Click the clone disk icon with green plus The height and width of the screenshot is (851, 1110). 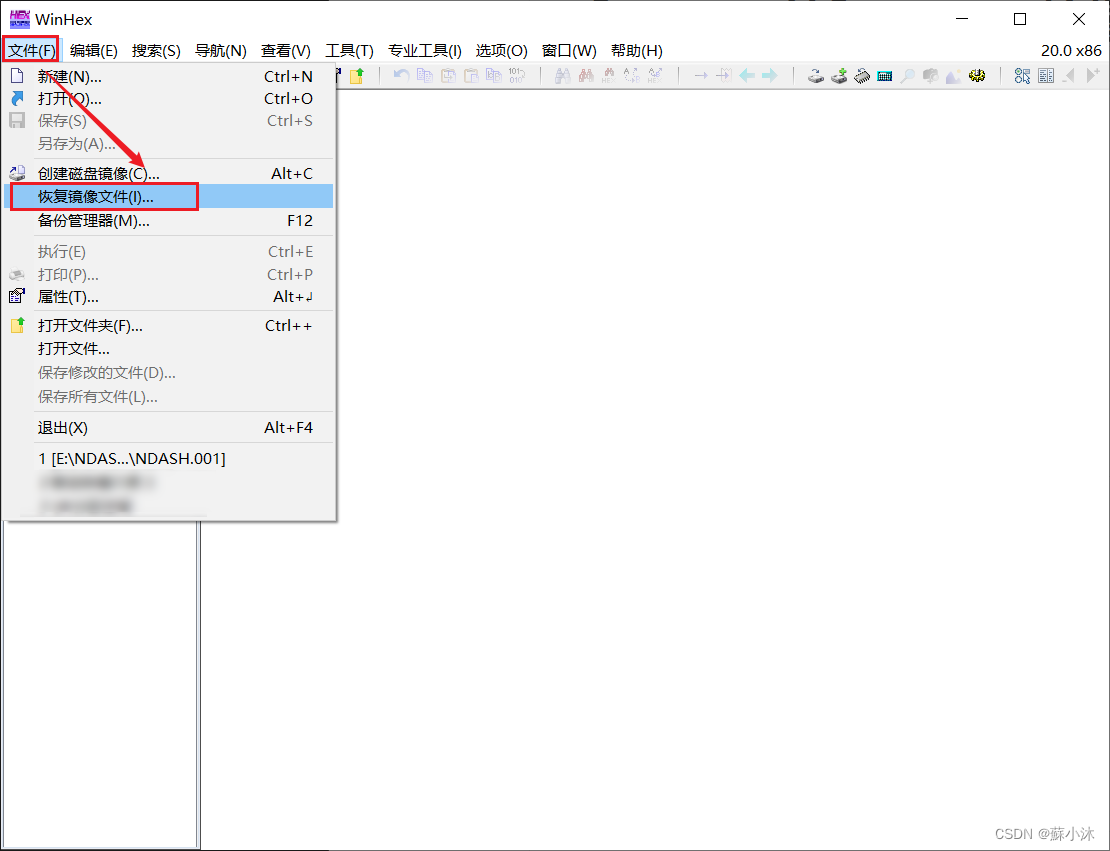839,75
